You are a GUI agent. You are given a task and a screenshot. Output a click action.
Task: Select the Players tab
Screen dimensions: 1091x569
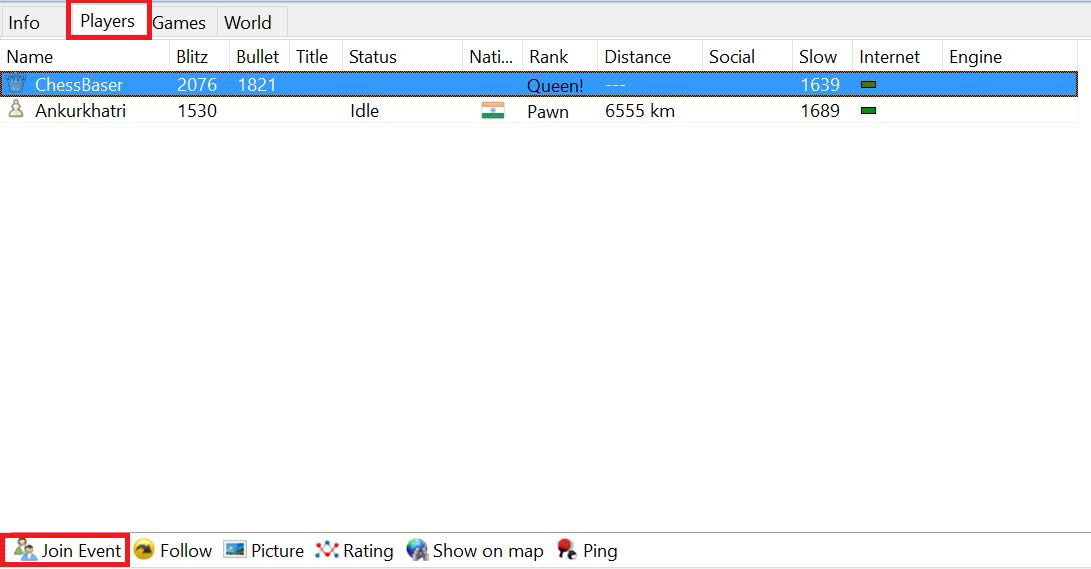click(x=108, y=21)
